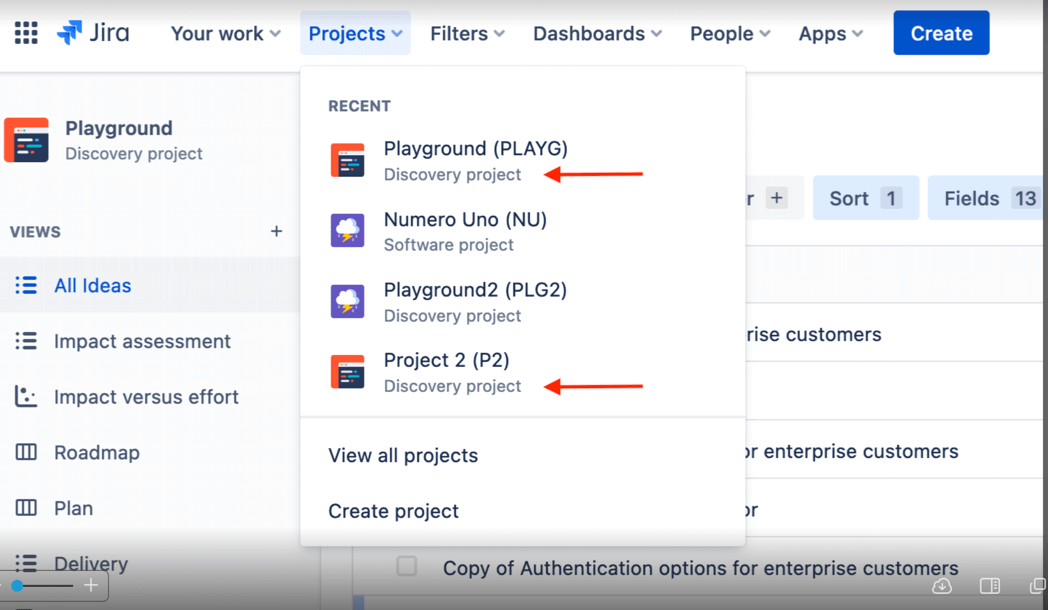Click the blue Create button
The image size is (1049, 610).
click(x=940, y=32)
